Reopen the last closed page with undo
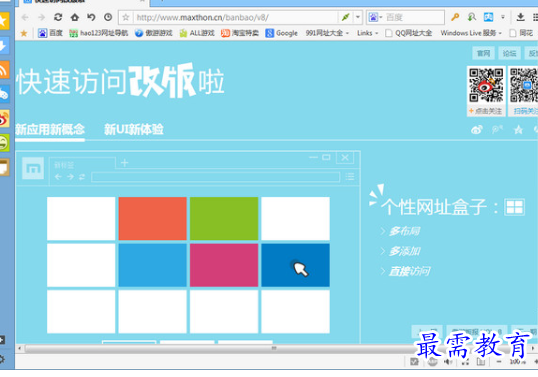Image resolution: width=538 pixels, height=377 pixels. coord(91,17)
